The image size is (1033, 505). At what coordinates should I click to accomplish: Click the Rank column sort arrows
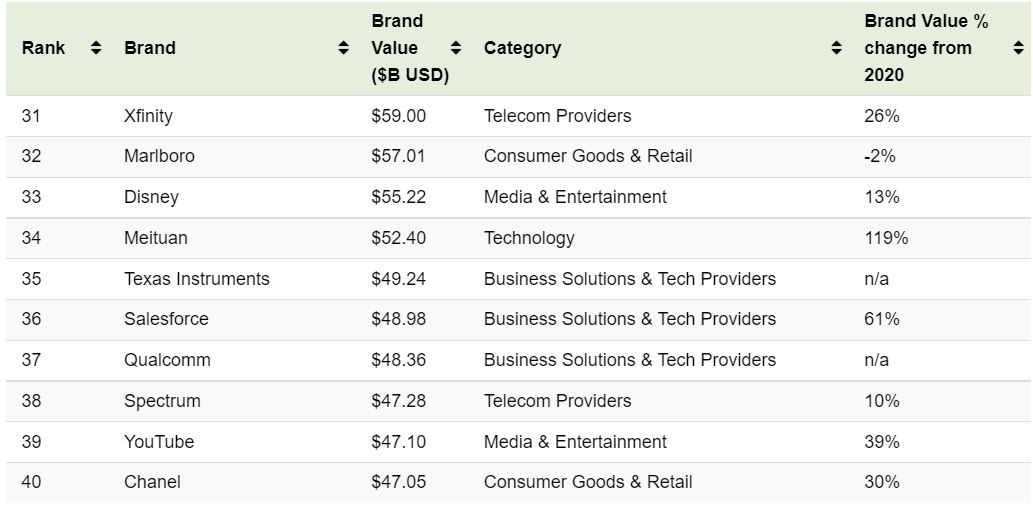96,48
